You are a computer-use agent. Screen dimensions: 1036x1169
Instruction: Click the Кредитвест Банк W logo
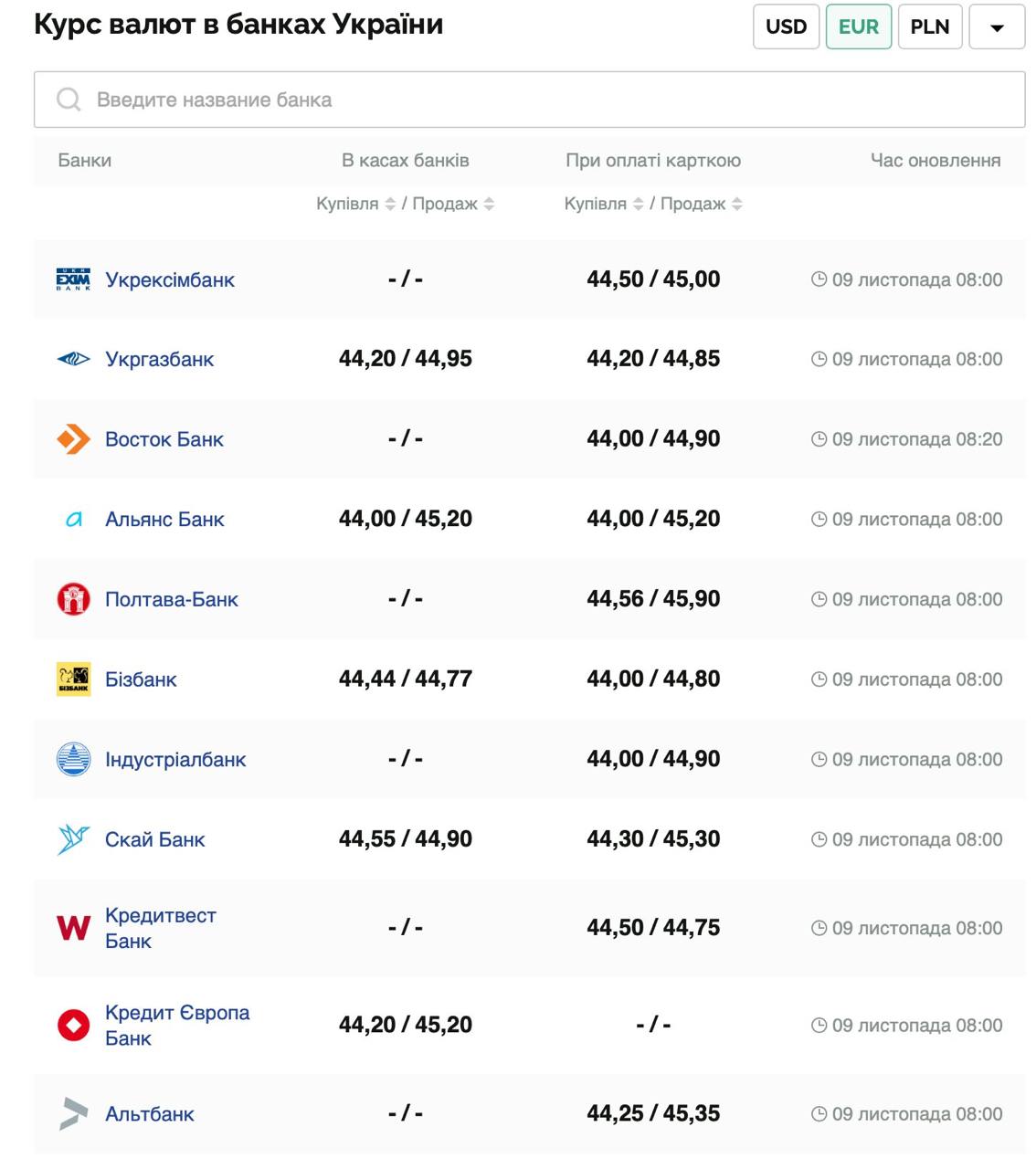(73, 928)
